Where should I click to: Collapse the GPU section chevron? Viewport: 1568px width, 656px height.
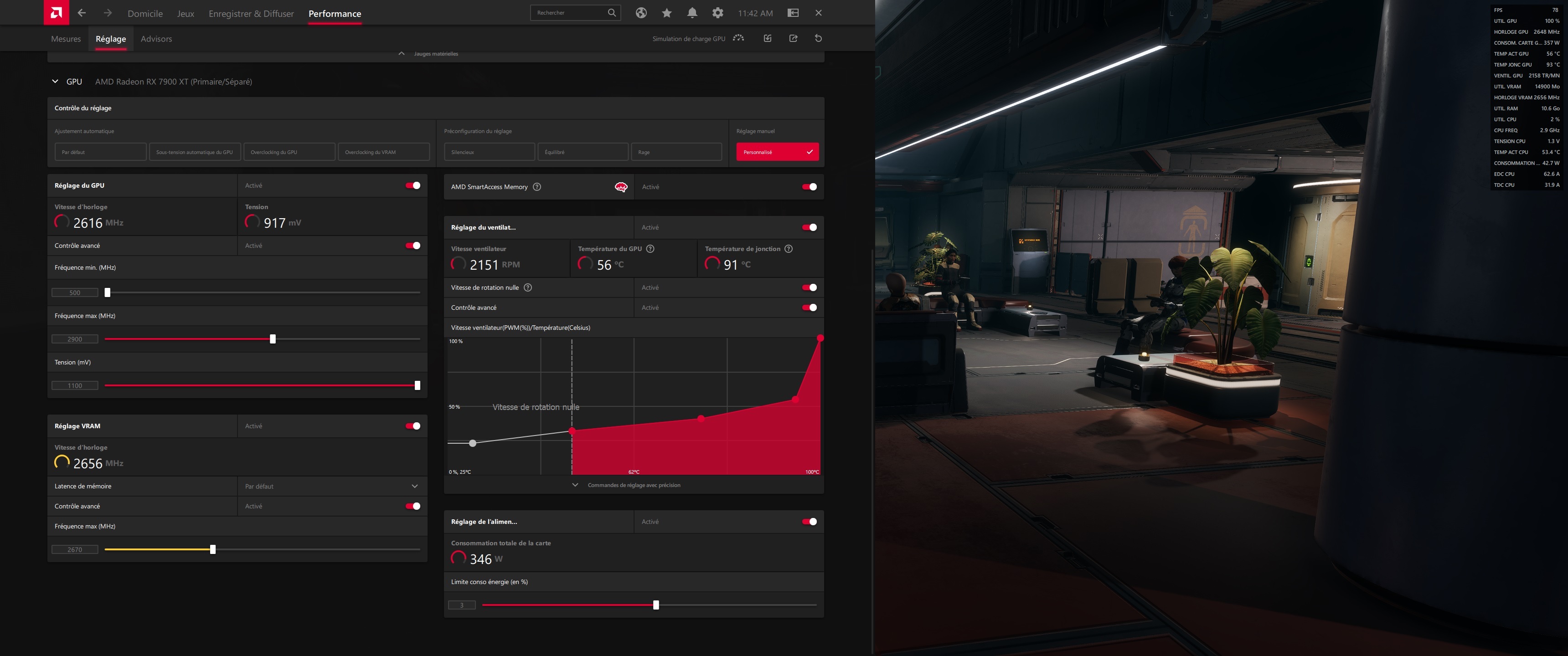click(56, 82)
